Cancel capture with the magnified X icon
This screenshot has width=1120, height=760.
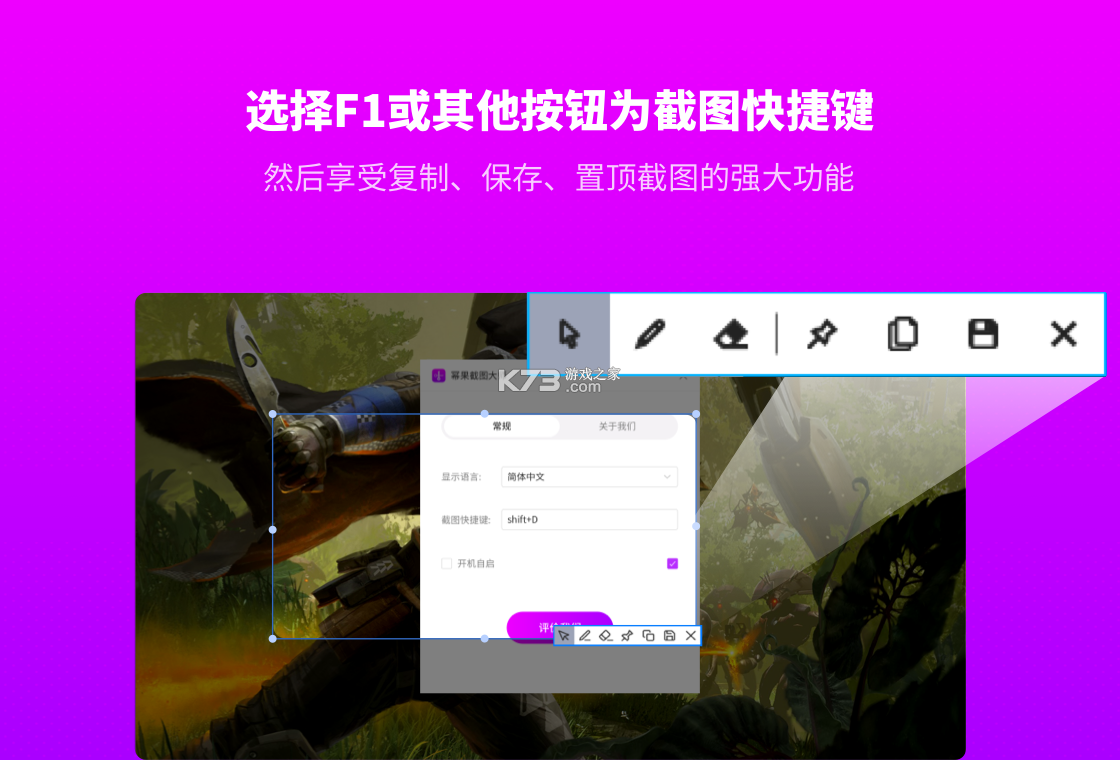pyautogui.click(x=1064, y=334)
